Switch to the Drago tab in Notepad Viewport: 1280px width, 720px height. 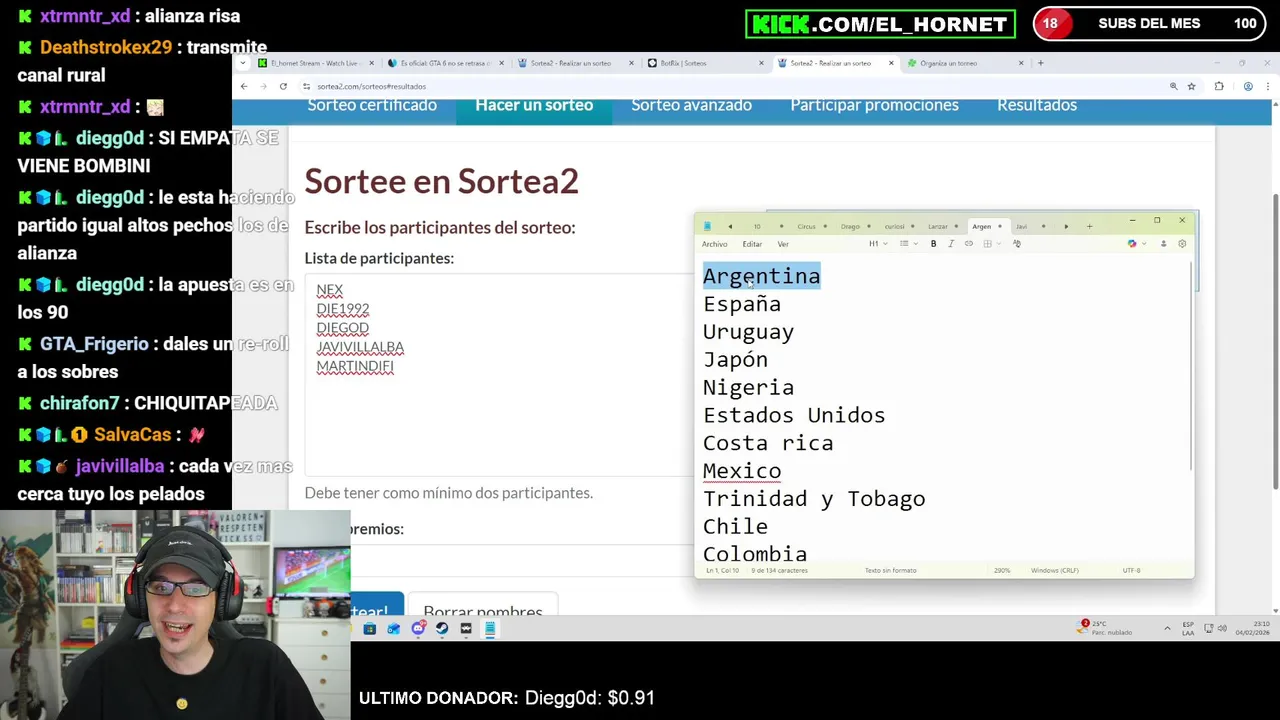pyautogui.click(x=850, y=227)
